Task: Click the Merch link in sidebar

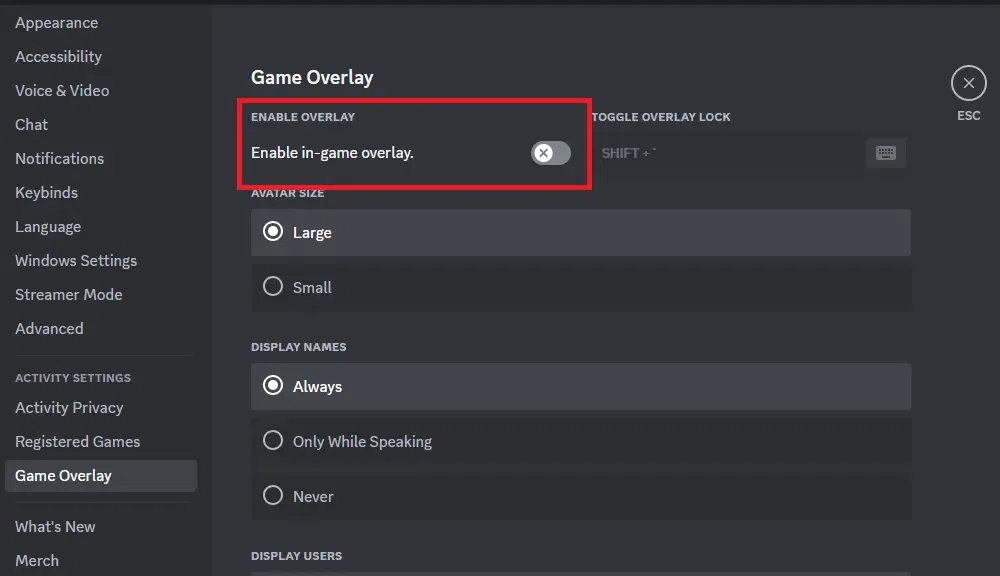Action: (37, 560)
